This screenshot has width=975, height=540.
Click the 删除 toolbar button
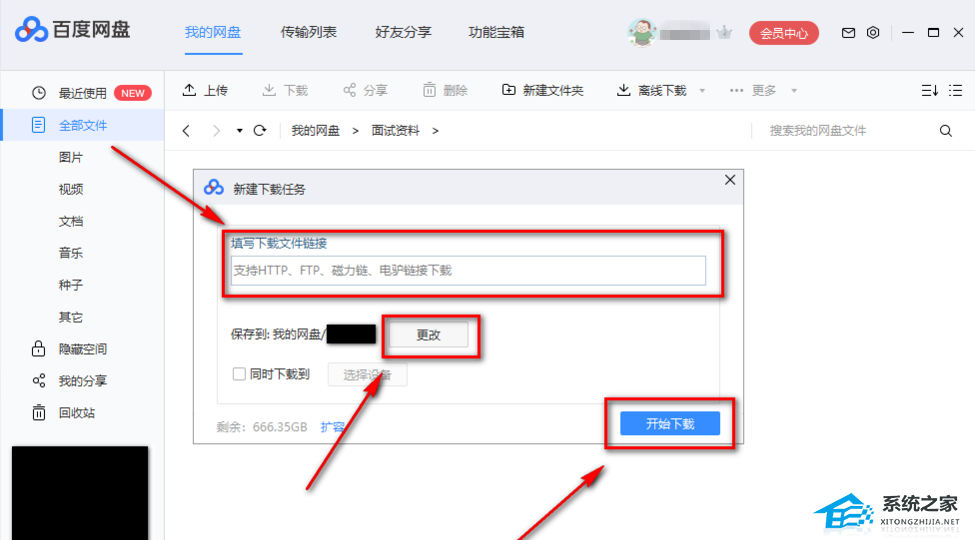coord(445,91)
